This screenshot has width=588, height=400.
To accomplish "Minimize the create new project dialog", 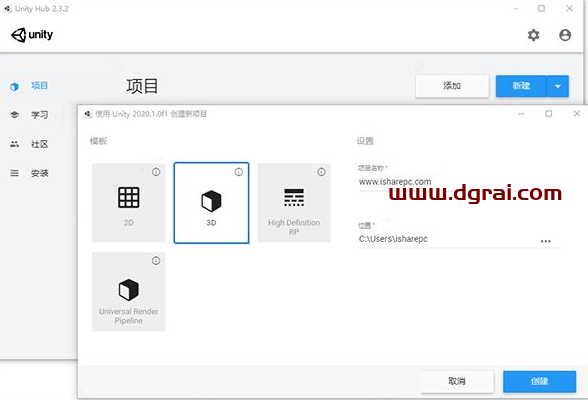I will click(x=521, y=114).
